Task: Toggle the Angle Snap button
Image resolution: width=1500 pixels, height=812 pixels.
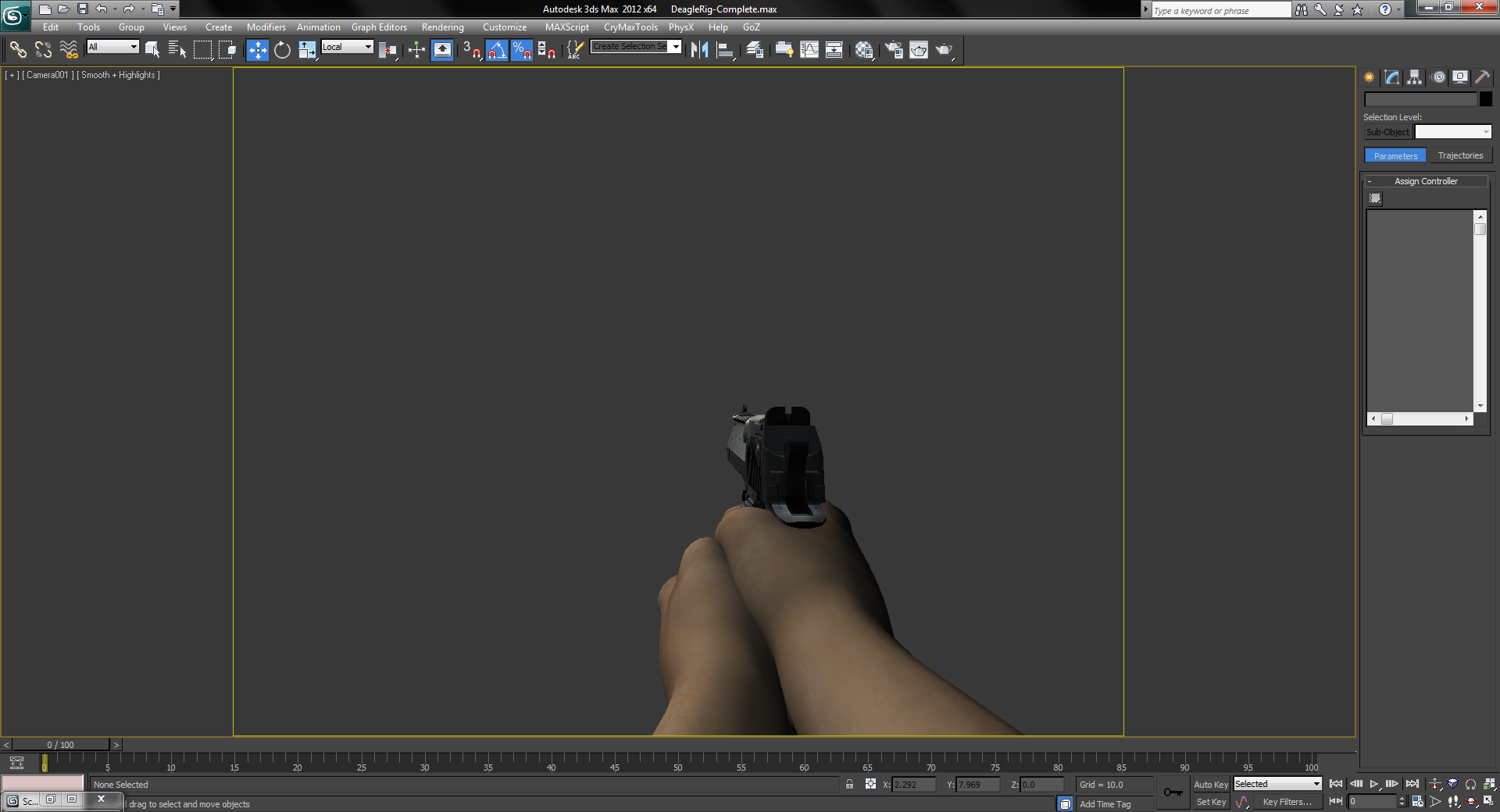Action: [496, 50]
